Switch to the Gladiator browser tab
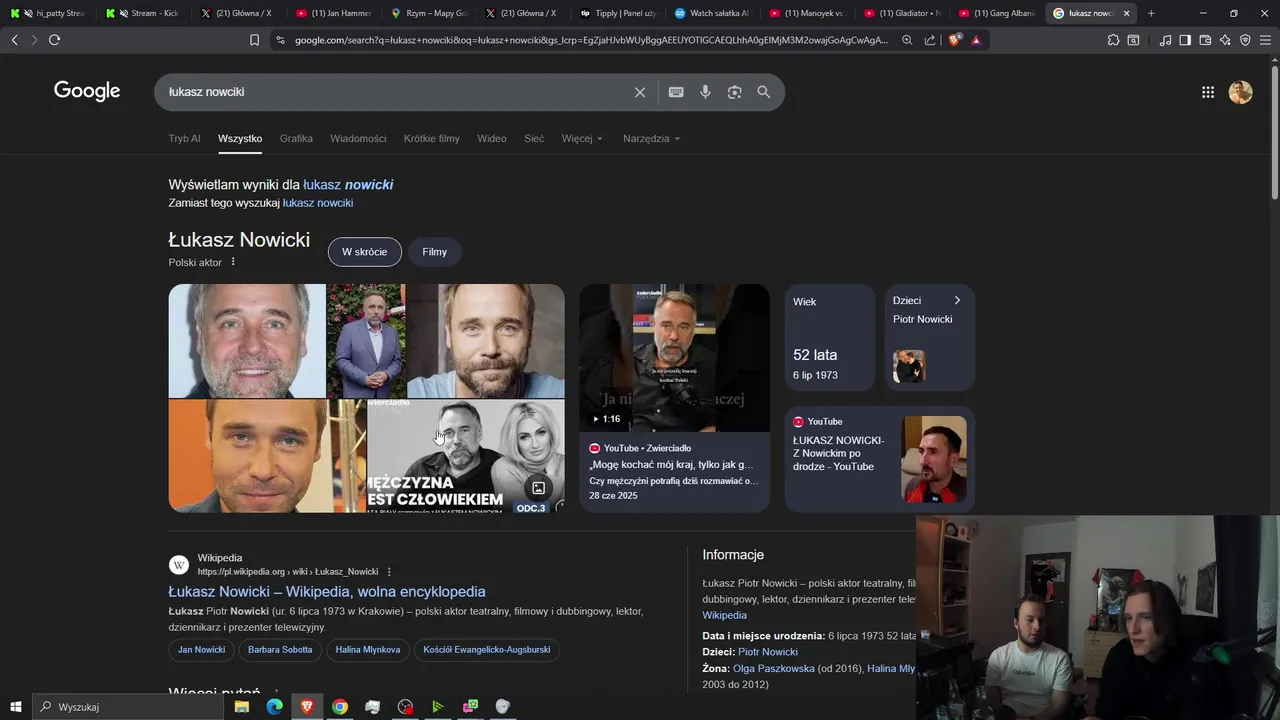1280x720 pixels. coord(901,13)
